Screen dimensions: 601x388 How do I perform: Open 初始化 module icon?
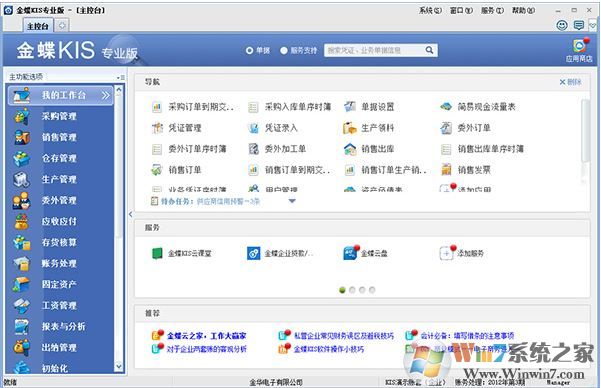tap(22, 368)
